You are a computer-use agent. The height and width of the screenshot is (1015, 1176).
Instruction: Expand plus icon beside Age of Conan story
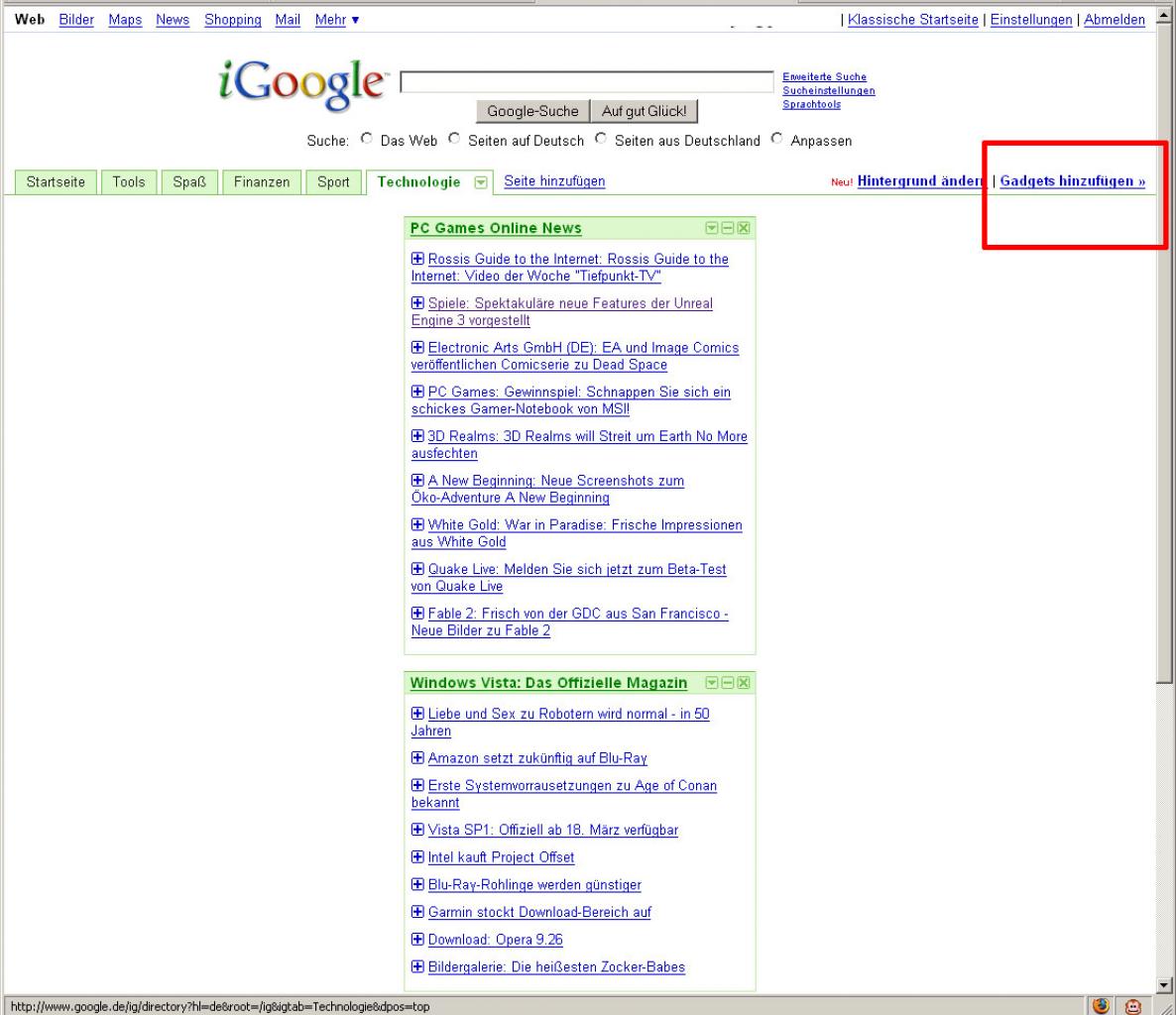click(417, 785)
